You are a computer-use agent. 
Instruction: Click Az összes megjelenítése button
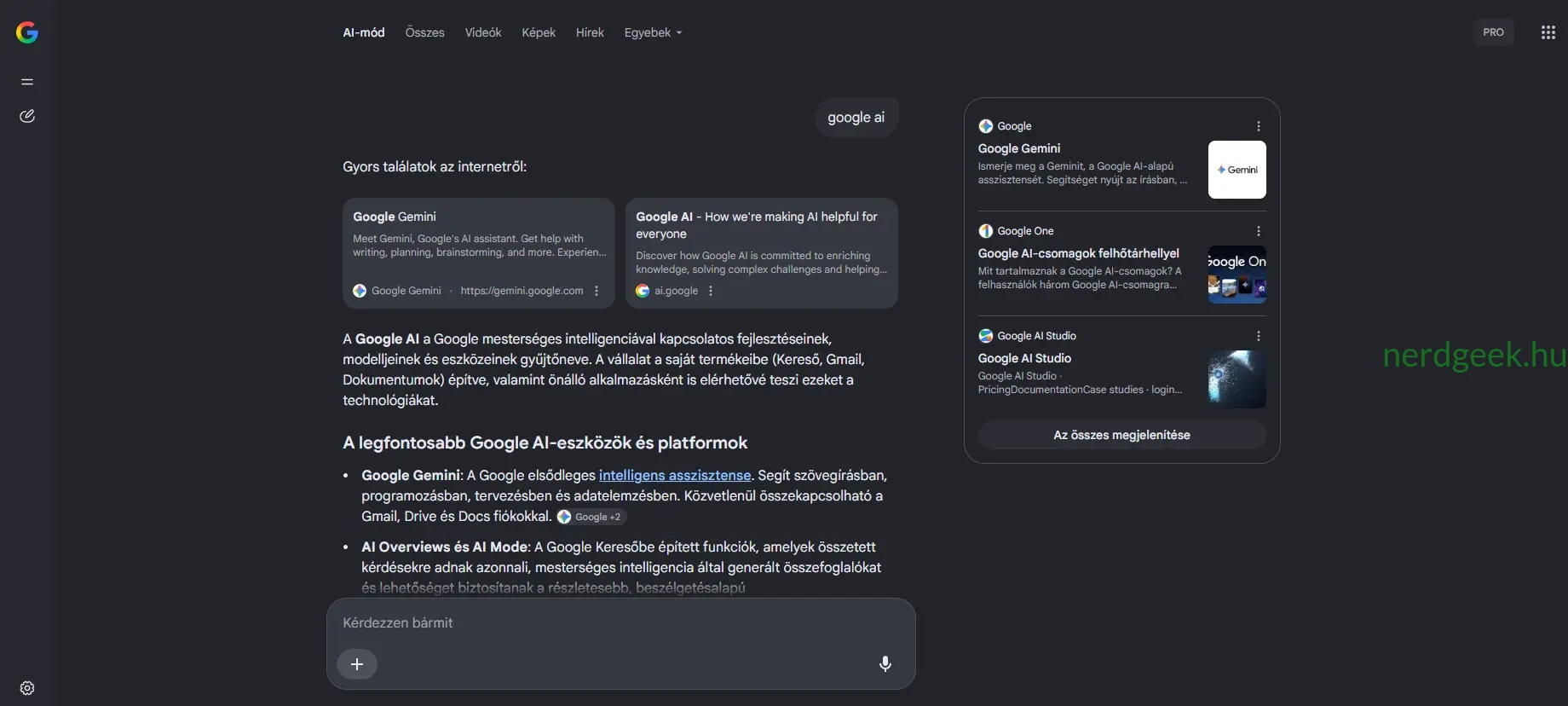pyautogui.click(x=1122, y=435)
